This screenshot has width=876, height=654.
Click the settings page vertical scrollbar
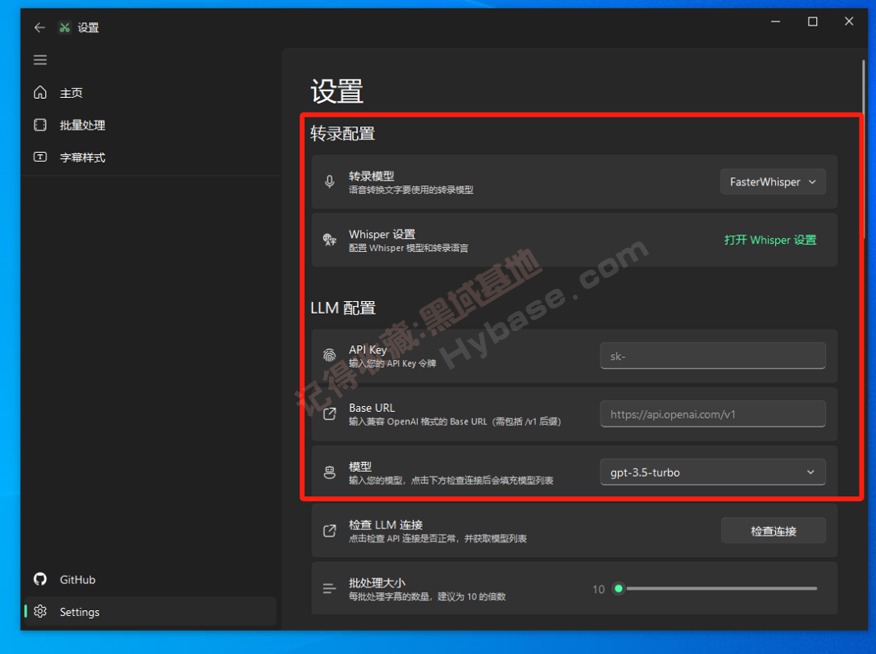point(863,150)
